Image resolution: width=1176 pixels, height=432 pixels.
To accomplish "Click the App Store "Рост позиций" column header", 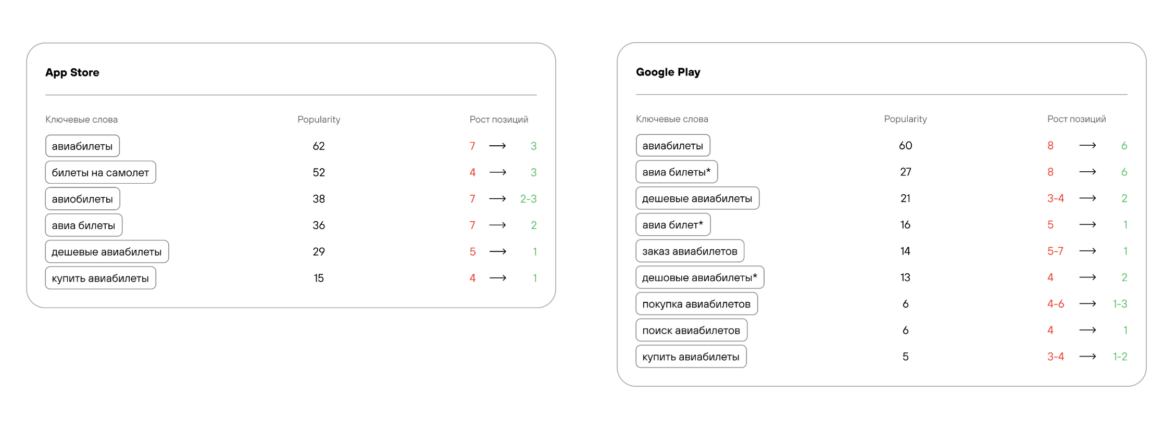I will 499,120.
